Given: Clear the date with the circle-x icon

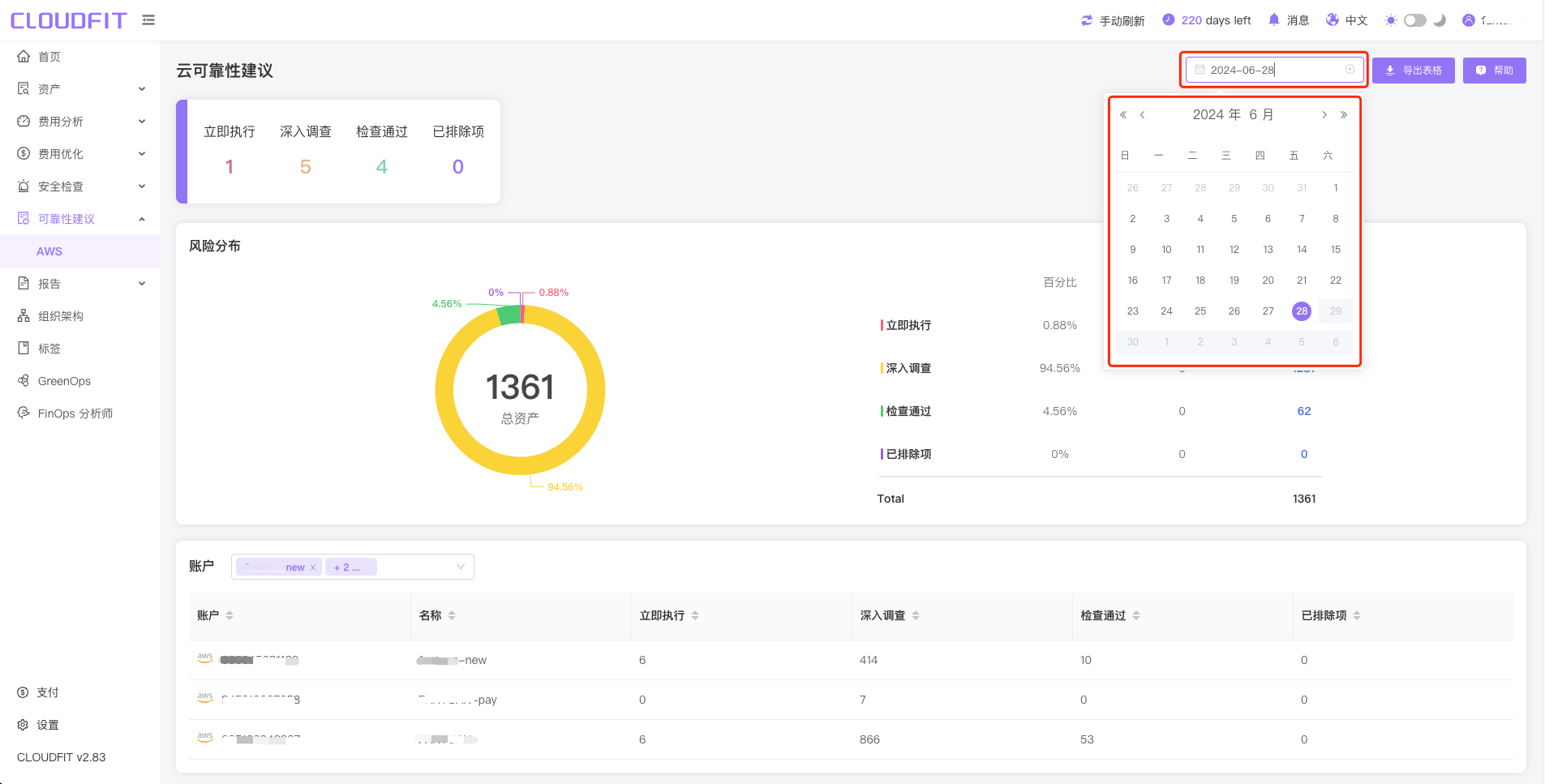Looking at the screenshot, I should (x=1350, y=70).
